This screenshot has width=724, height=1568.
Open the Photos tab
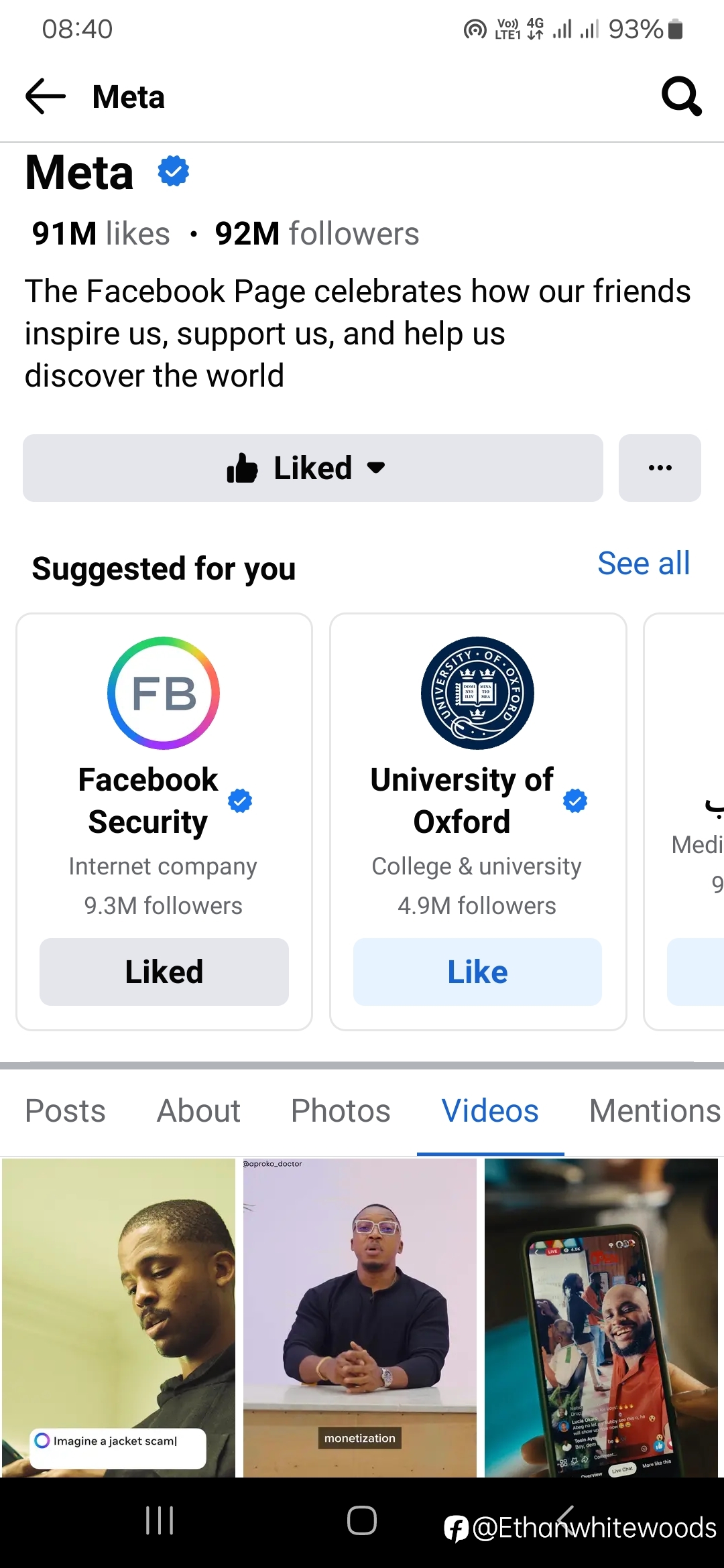341,1110
